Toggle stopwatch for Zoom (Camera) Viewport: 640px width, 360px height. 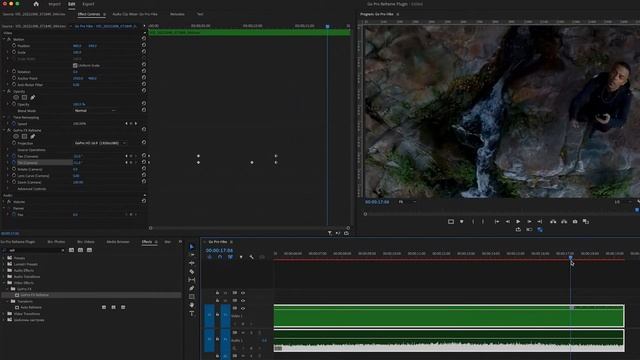click(x=14, y=182)
